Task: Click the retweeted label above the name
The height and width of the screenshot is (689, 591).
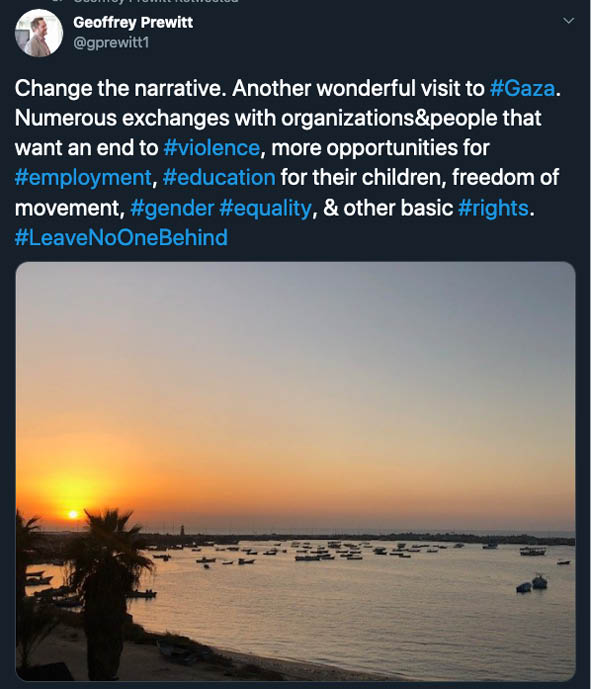Action: pyautogui.click(x=156, y=1)
